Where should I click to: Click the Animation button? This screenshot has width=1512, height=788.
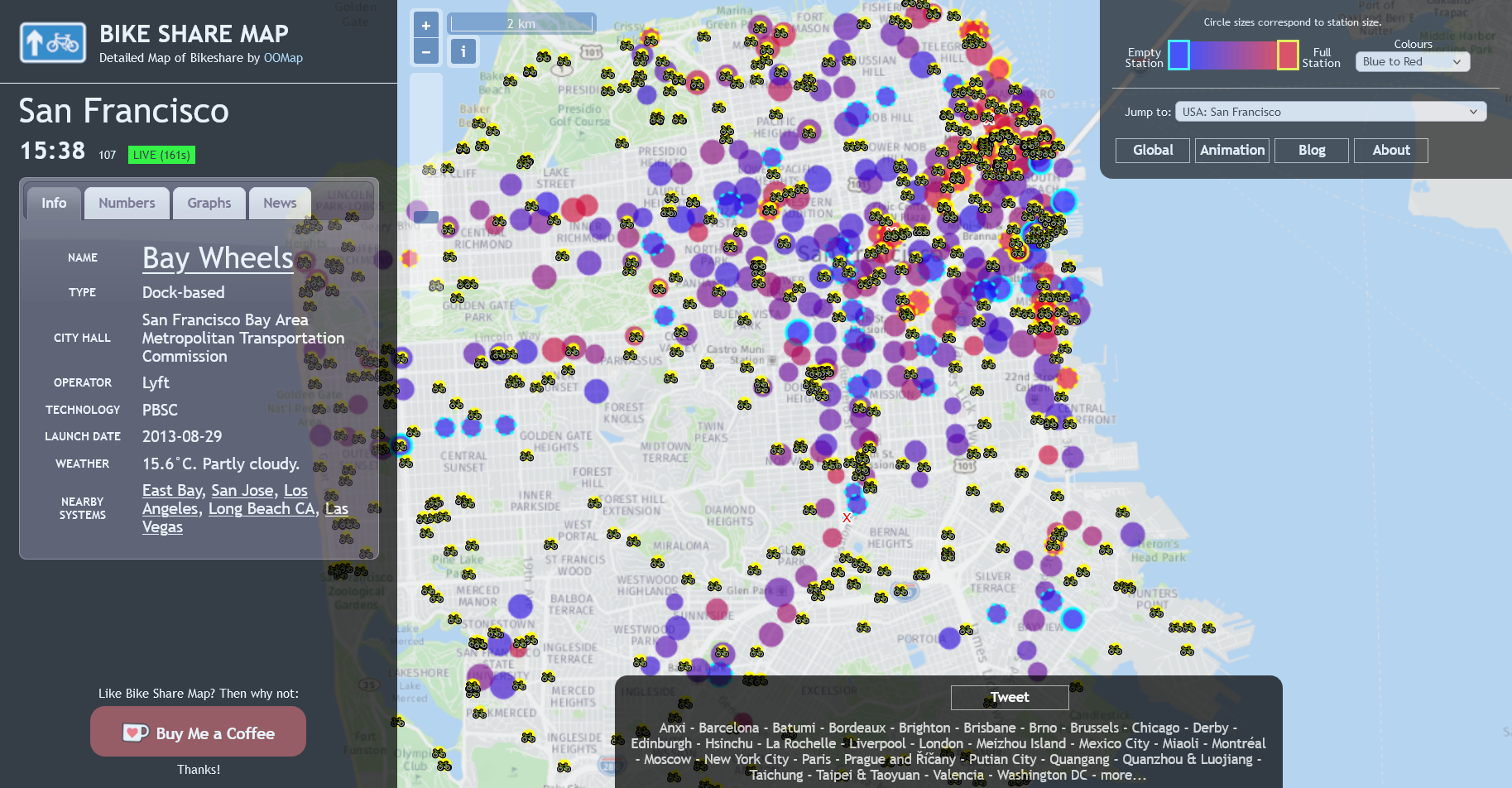coord(1231,150)
